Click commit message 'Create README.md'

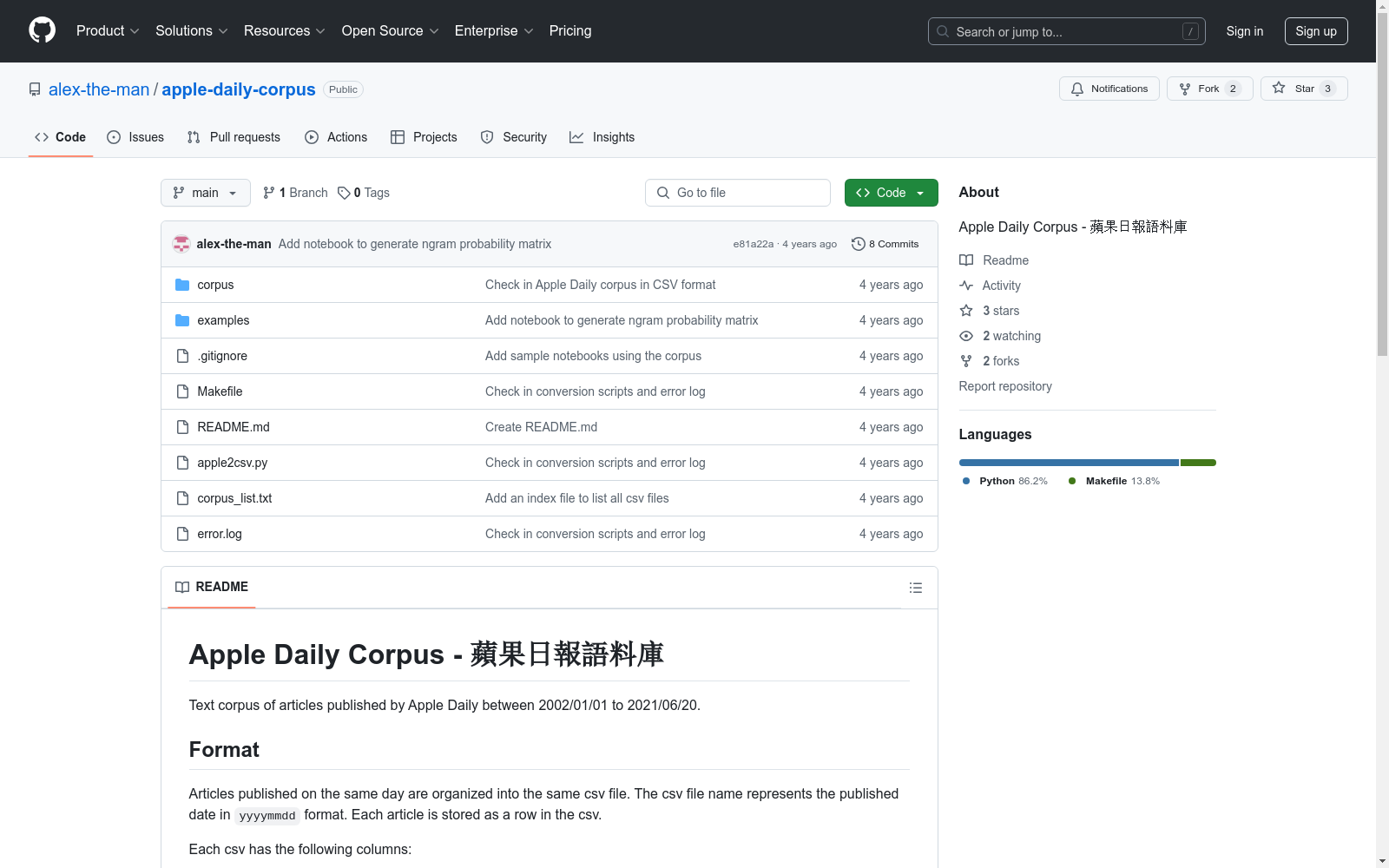(x=541, y=427)
